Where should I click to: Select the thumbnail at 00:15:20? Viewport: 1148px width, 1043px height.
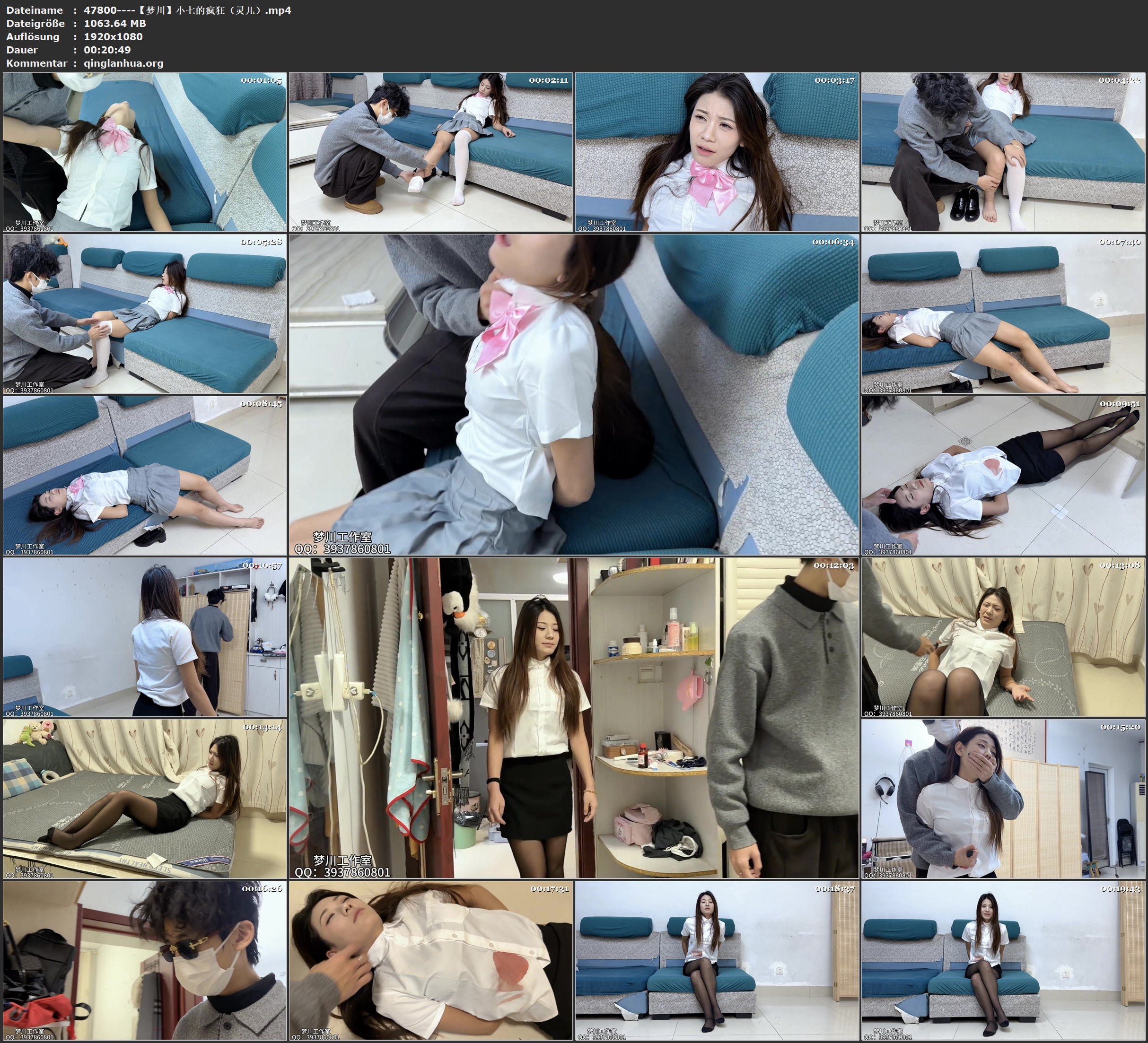[1003, 798]
